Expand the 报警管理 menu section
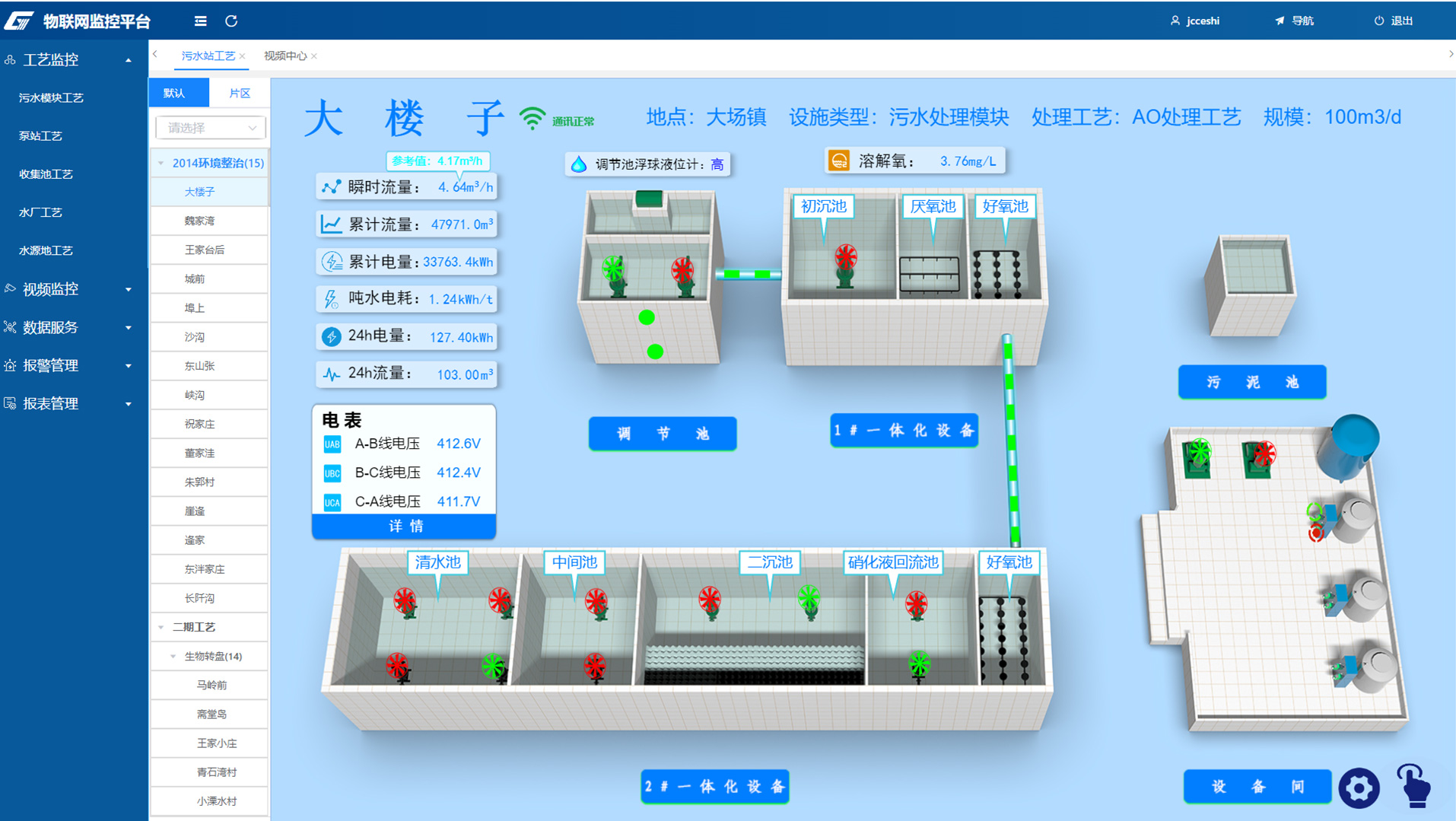Image resolution: width=1456 pixels, height=821 pixels. (x=74, y=365)
